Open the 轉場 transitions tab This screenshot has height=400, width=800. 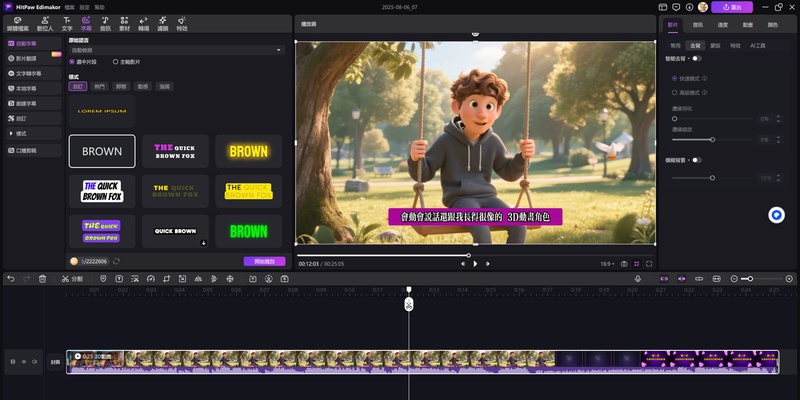(143, 24)
